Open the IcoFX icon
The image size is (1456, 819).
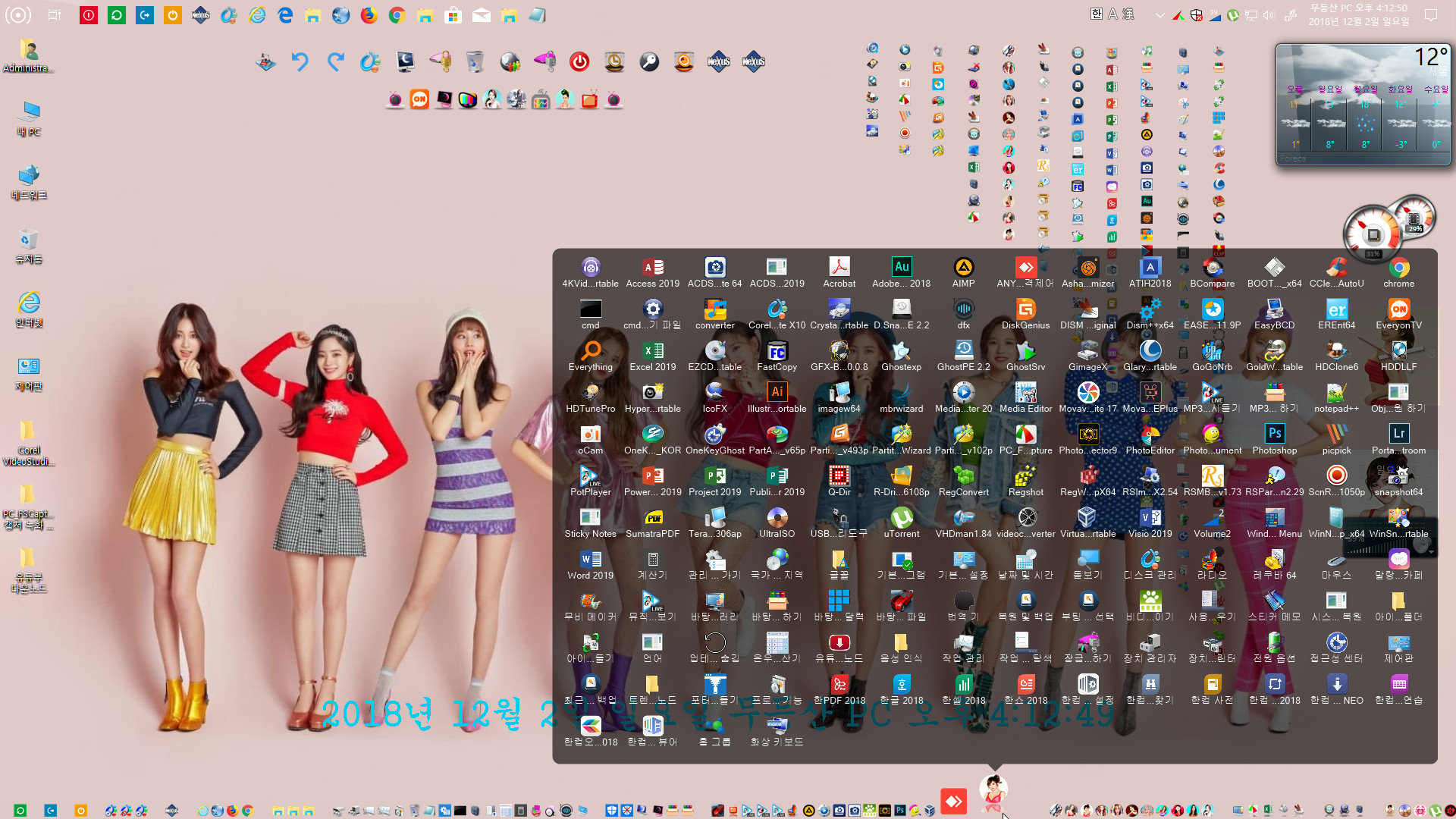coord(714,397)
